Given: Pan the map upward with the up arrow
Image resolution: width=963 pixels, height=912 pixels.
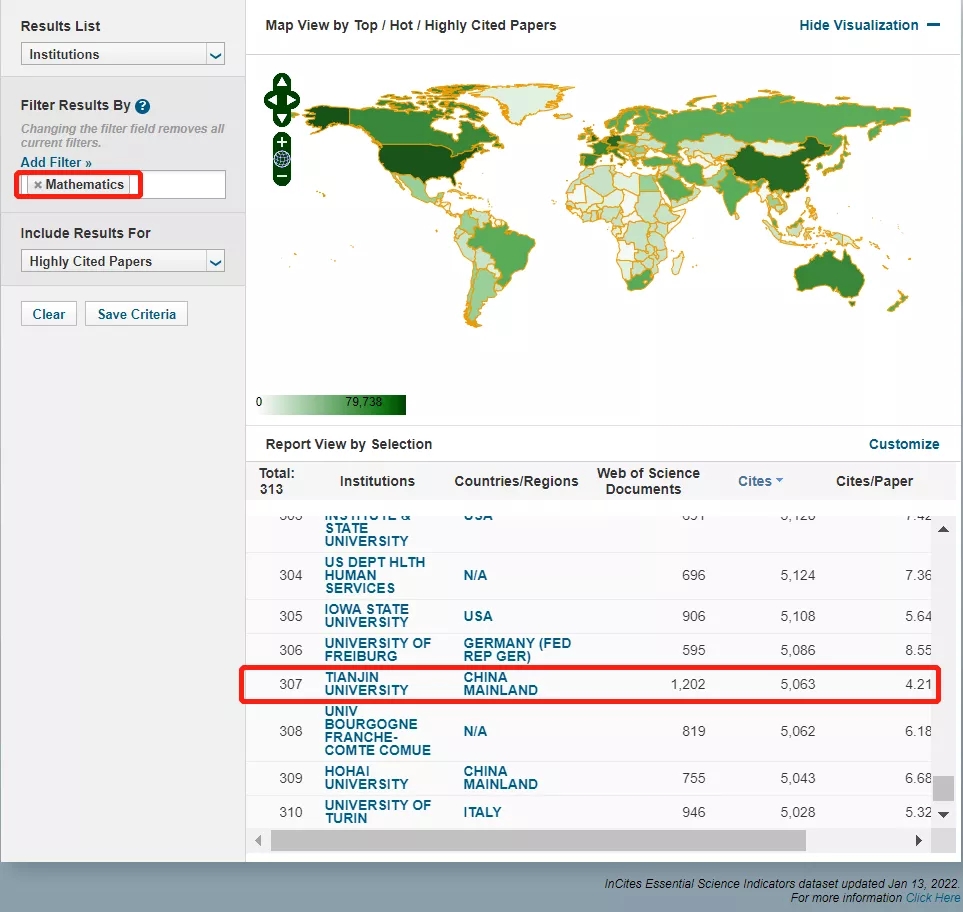Looking at the screenshot, I should coord(282,82).
